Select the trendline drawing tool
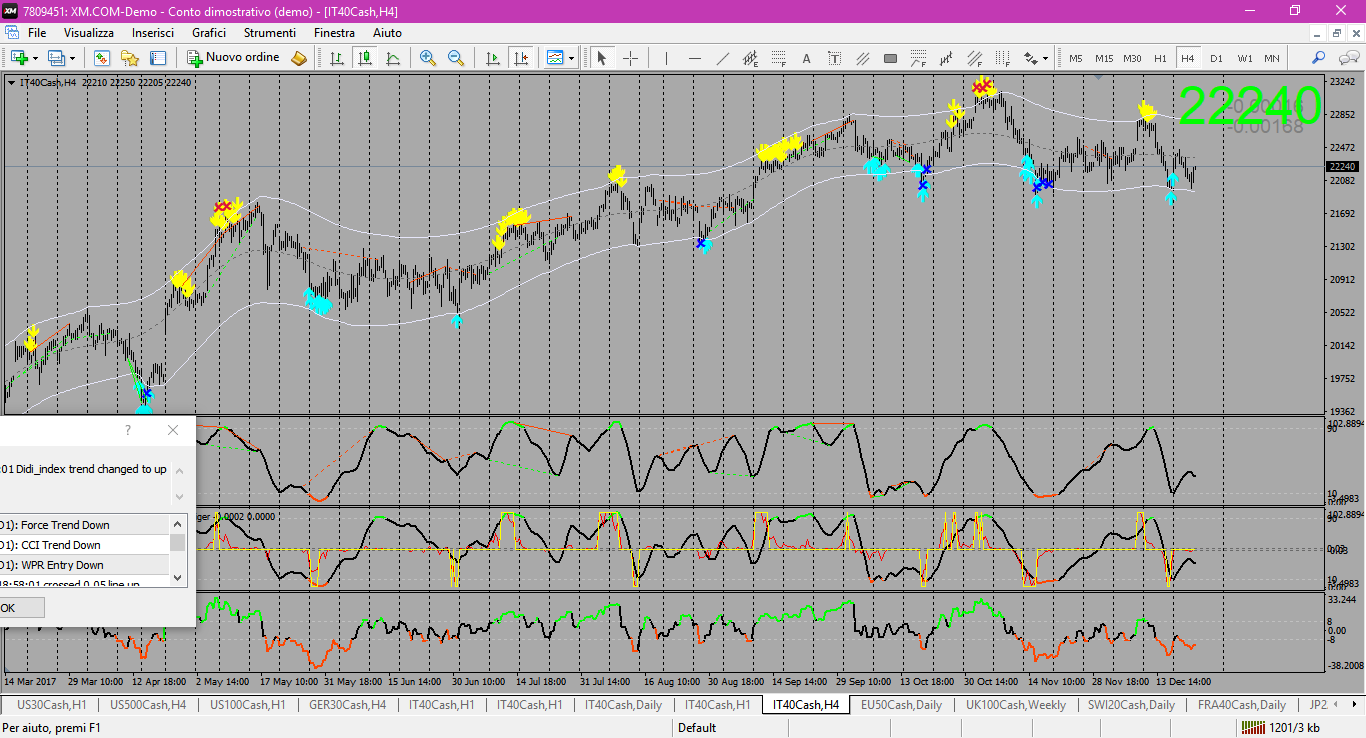The width and height of the screenshot is (1366, 738). 722,58
